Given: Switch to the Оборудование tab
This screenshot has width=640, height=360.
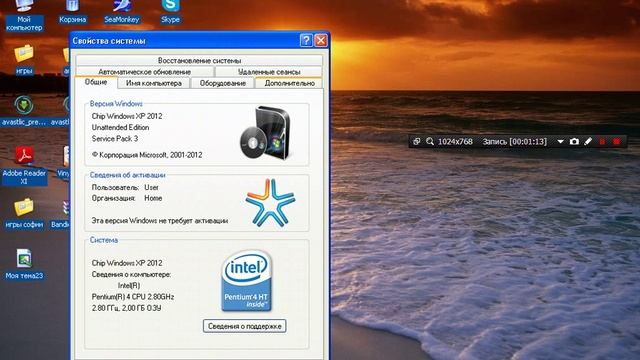Looking at the screenshot, I should [222, 83].
